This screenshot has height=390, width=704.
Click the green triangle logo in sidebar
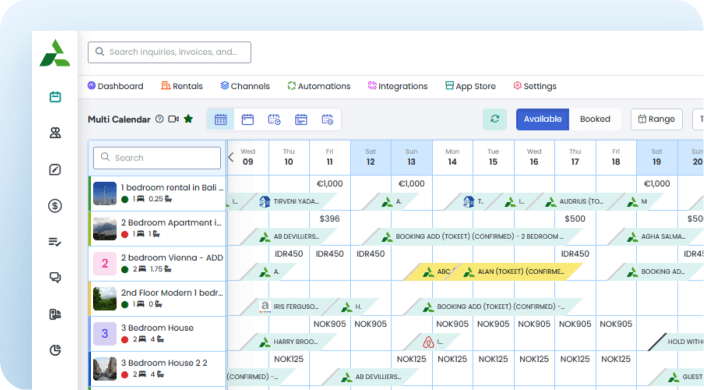tap(55, 53)
